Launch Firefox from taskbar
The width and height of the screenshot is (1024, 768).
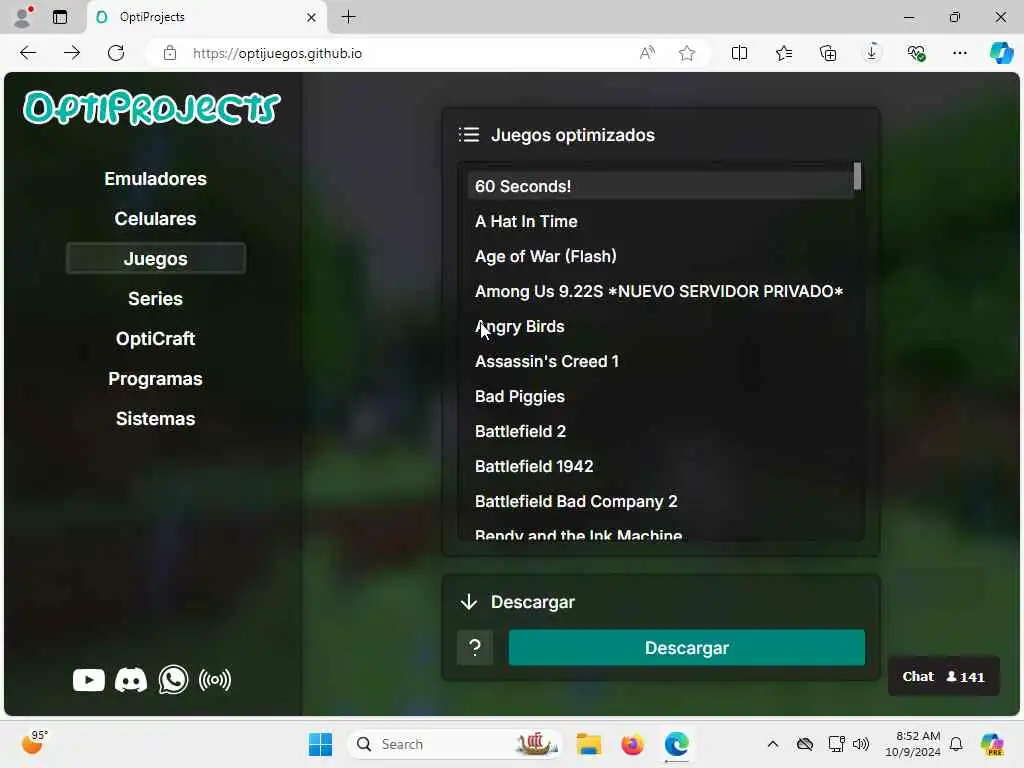tap(632, 744)
